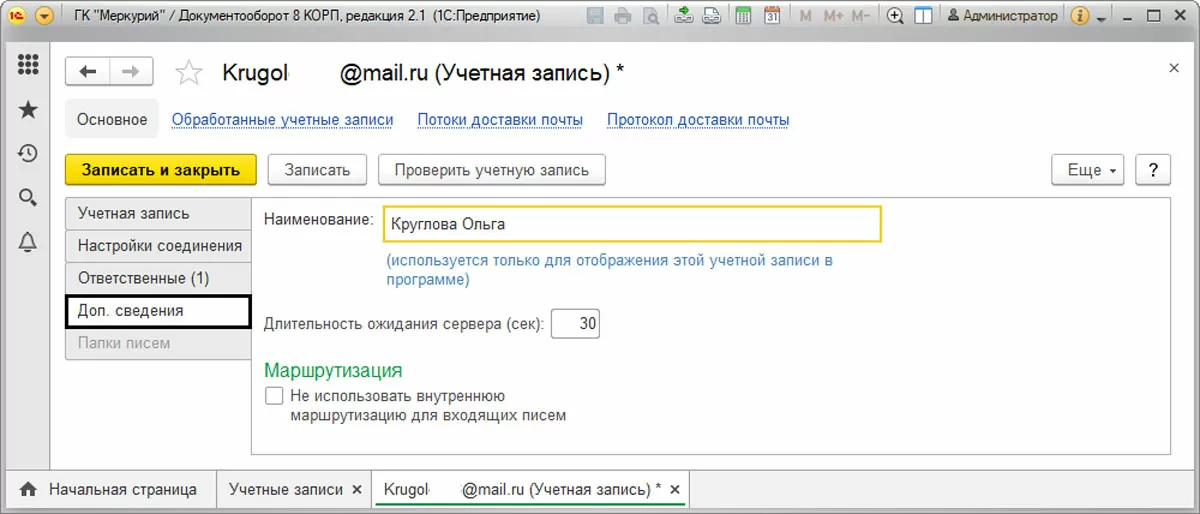The width and height of the screenshot is (1200, 514).
Task: Open the Calculator icon in title bar
Action: [743, 16]
